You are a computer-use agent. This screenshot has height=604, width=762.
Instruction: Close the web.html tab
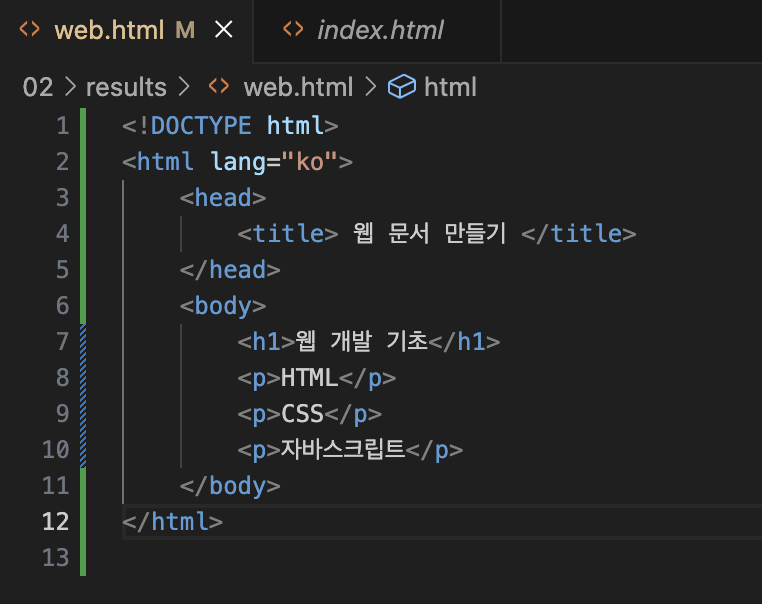click(x=224, y=30)
